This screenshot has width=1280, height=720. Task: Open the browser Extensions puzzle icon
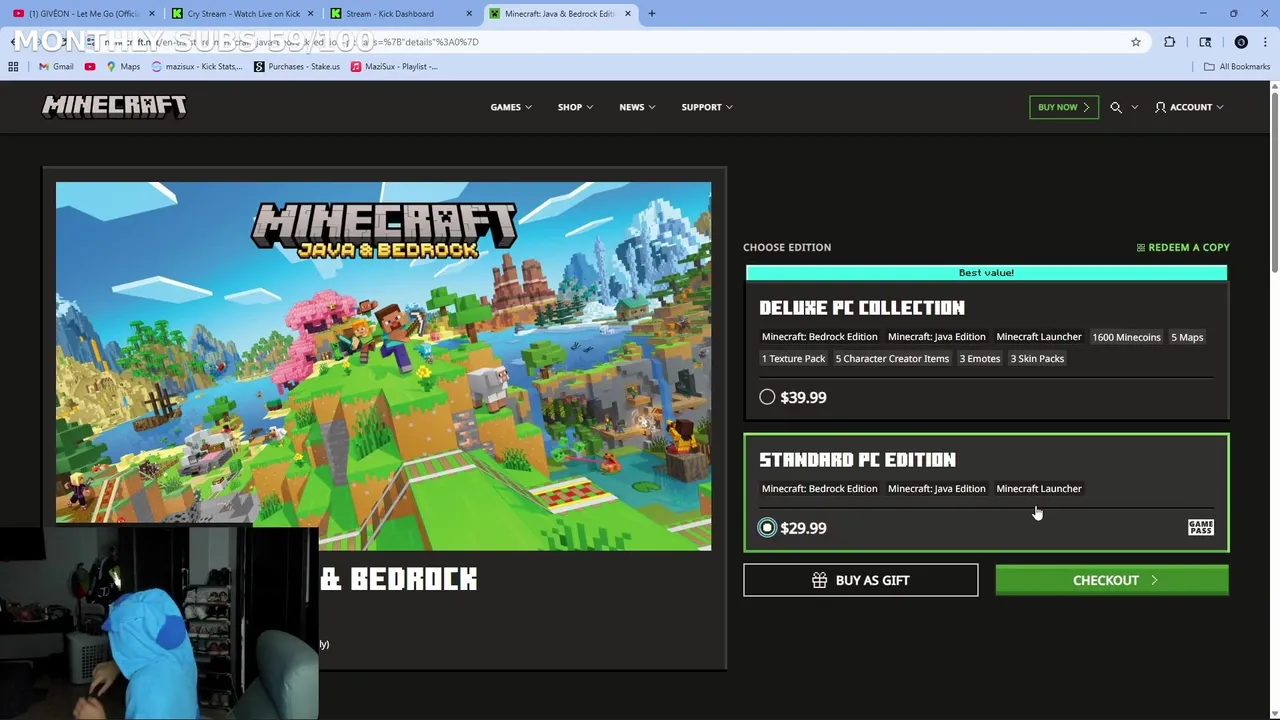tap(1170, 42)
